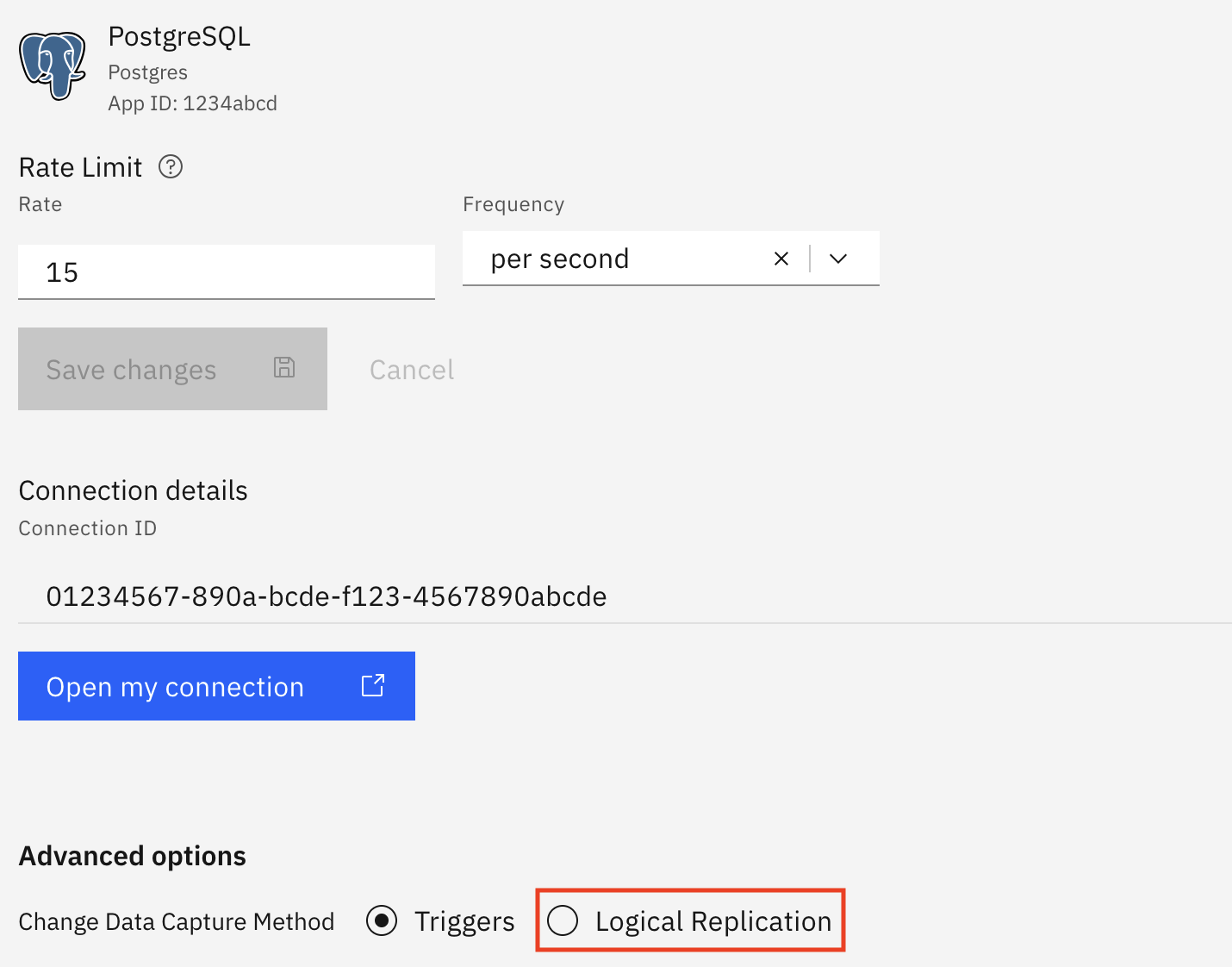Open the per second frequency combo box
The height and width of the screenshot is (967, 1232).
[670, 259]
